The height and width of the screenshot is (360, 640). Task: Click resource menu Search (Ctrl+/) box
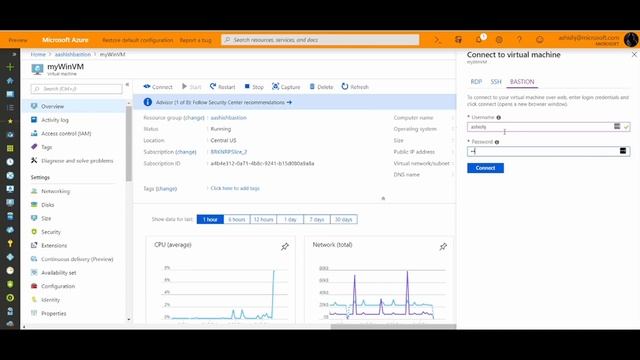point(76,89)
